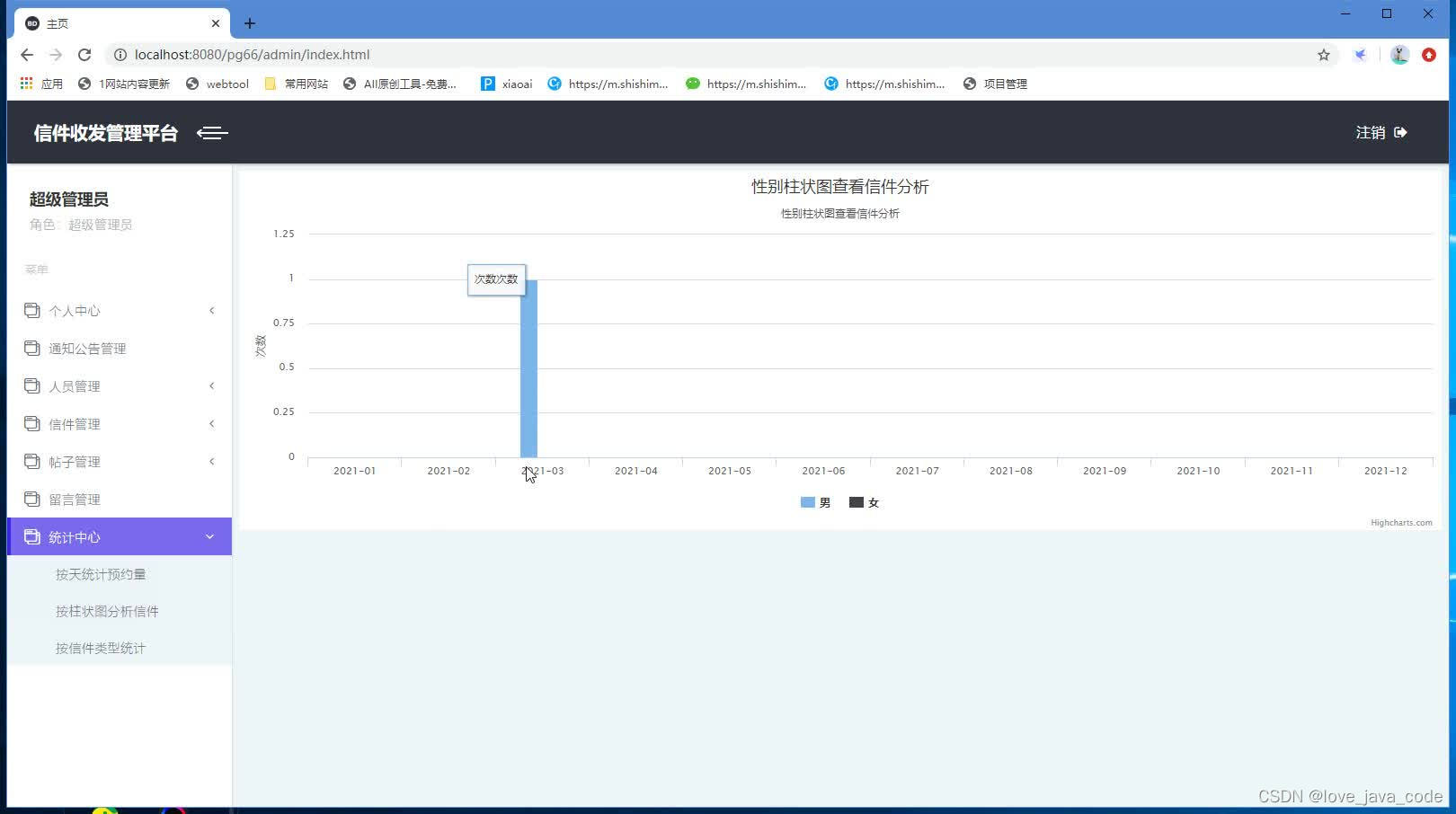Screen dimensions: 1456x814
Task: Click the forward navigation arrow
Action: pos(56,55)
